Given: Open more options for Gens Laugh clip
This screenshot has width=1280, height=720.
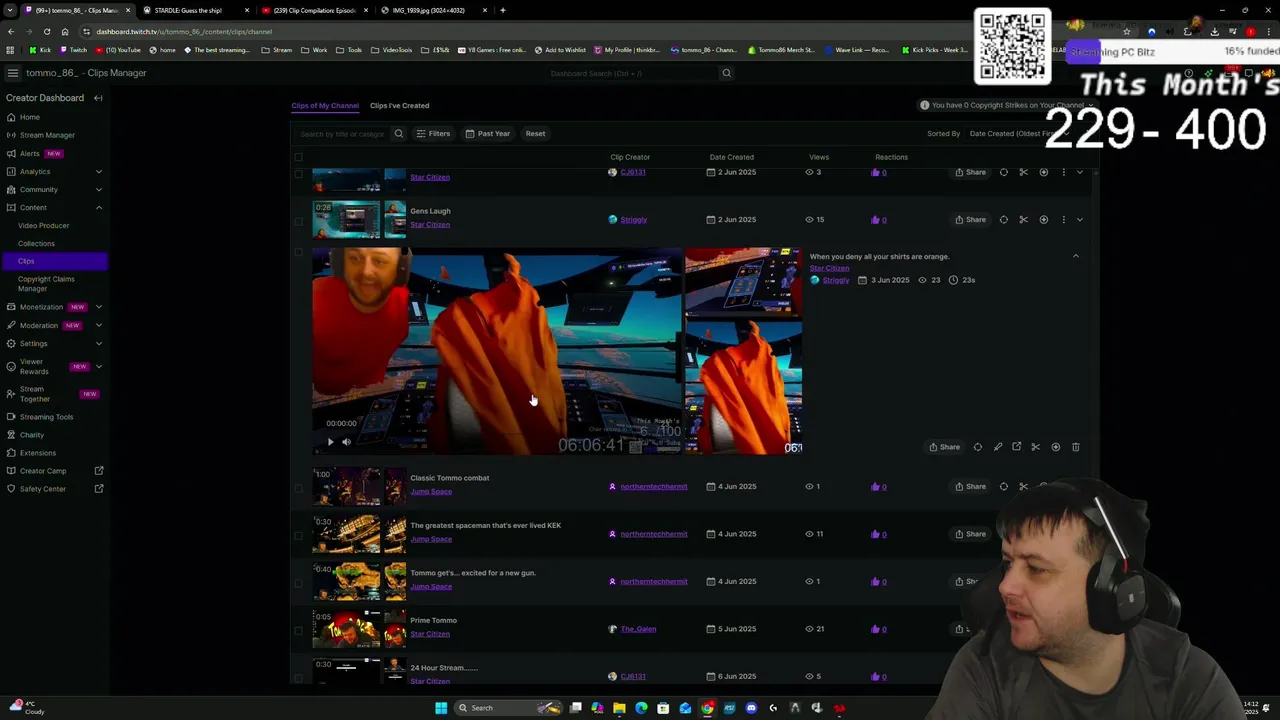Looking at the screenshot, I should pyautogui.click(x=1063, y=219).
